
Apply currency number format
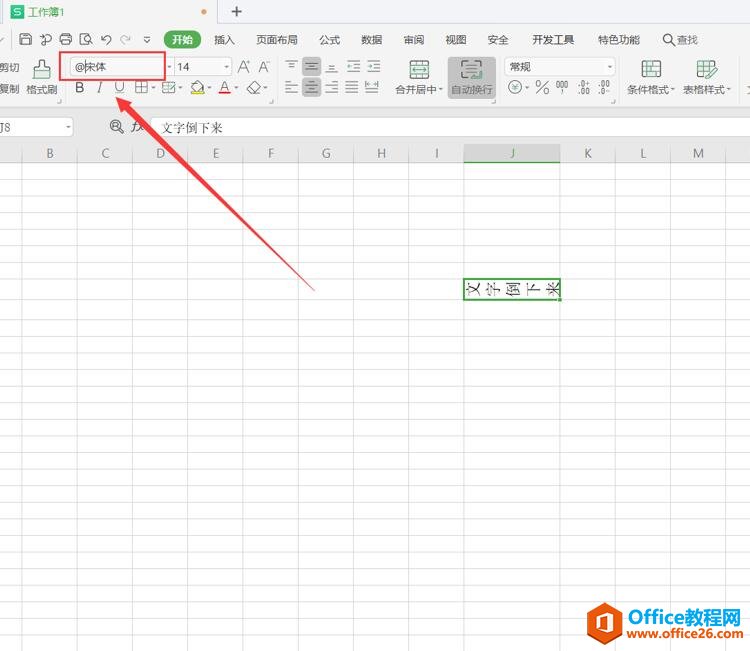(x=515, y=87)
